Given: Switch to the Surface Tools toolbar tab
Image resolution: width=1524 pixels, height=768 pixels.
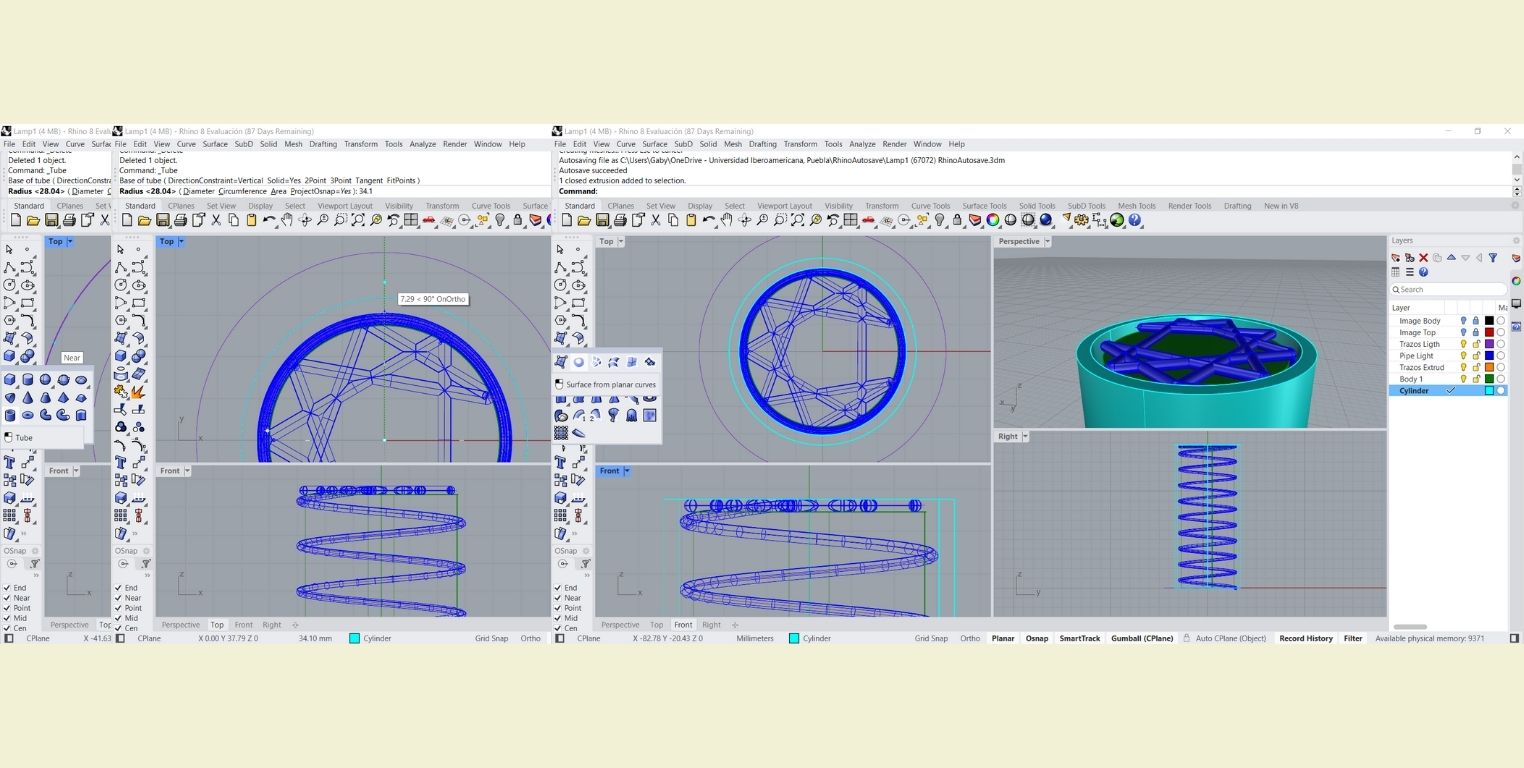Looking at the screenshot, I should (985, 206).
